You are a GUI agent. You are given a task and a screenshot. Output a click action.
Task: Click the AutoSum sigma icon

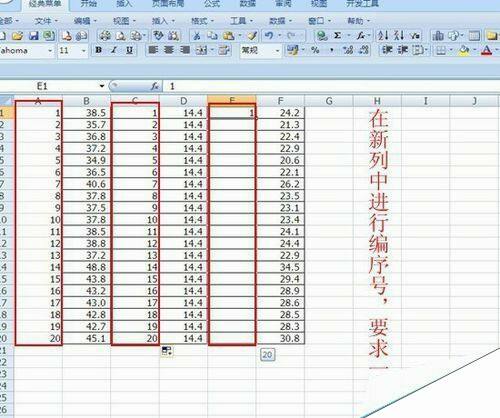(x=337, y=35)
